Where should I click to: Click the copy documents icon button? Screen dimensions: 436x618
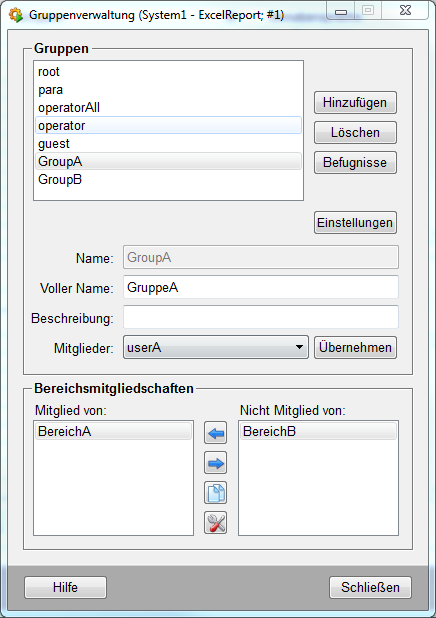click(x=215, y=493)
